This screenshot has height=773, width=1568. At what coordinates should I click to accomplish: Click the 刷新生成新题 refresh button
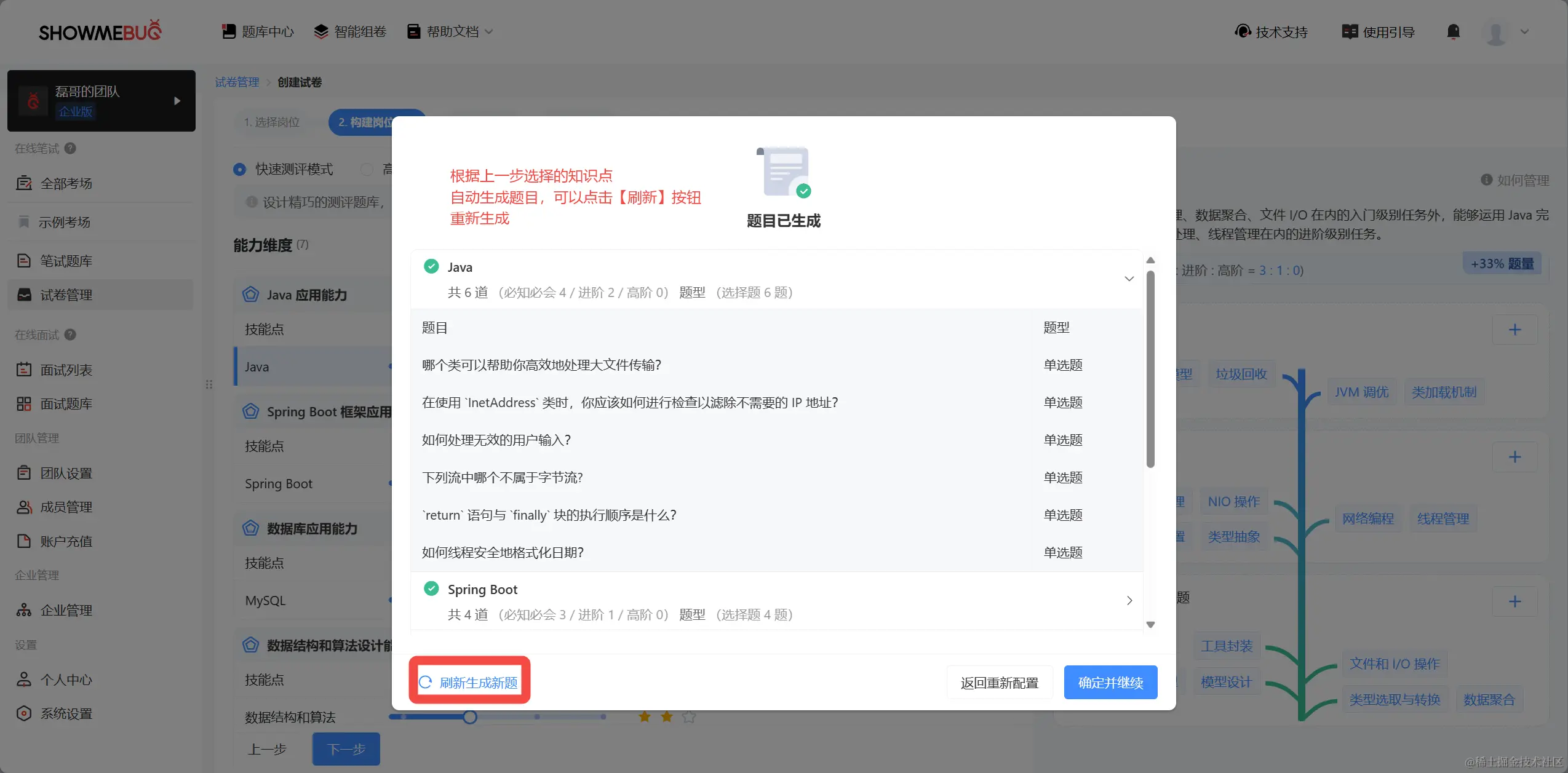click(x=469, y=682)
